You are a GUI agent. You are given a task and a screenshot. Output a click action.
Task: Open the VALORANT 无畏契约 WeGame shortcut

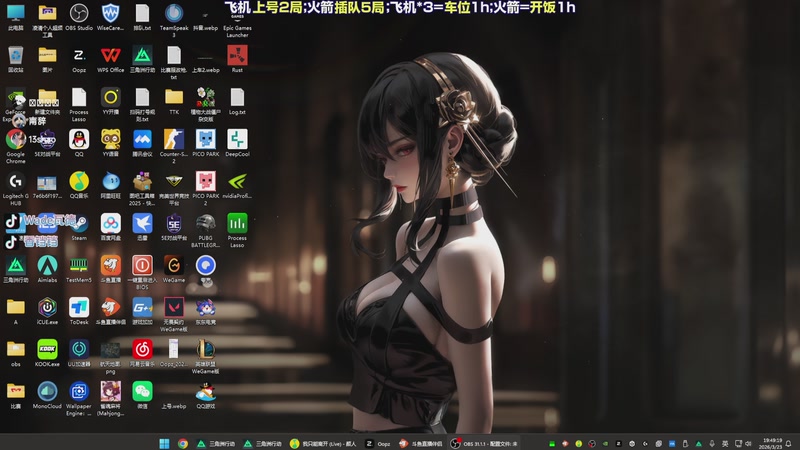coord(174,314)
